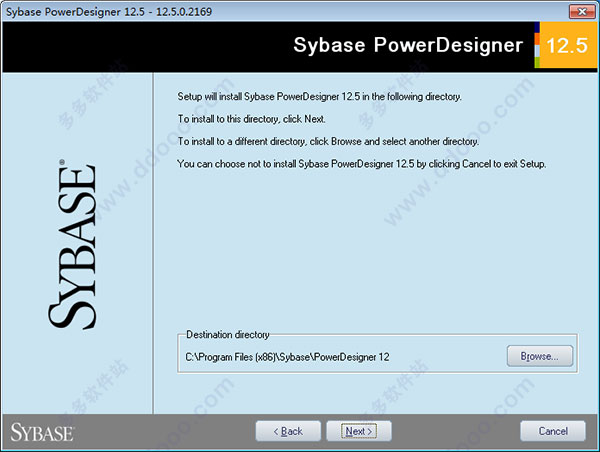Go back with the Back button
This screenshot has width=600, height=452.
click(x=288, y=431)
